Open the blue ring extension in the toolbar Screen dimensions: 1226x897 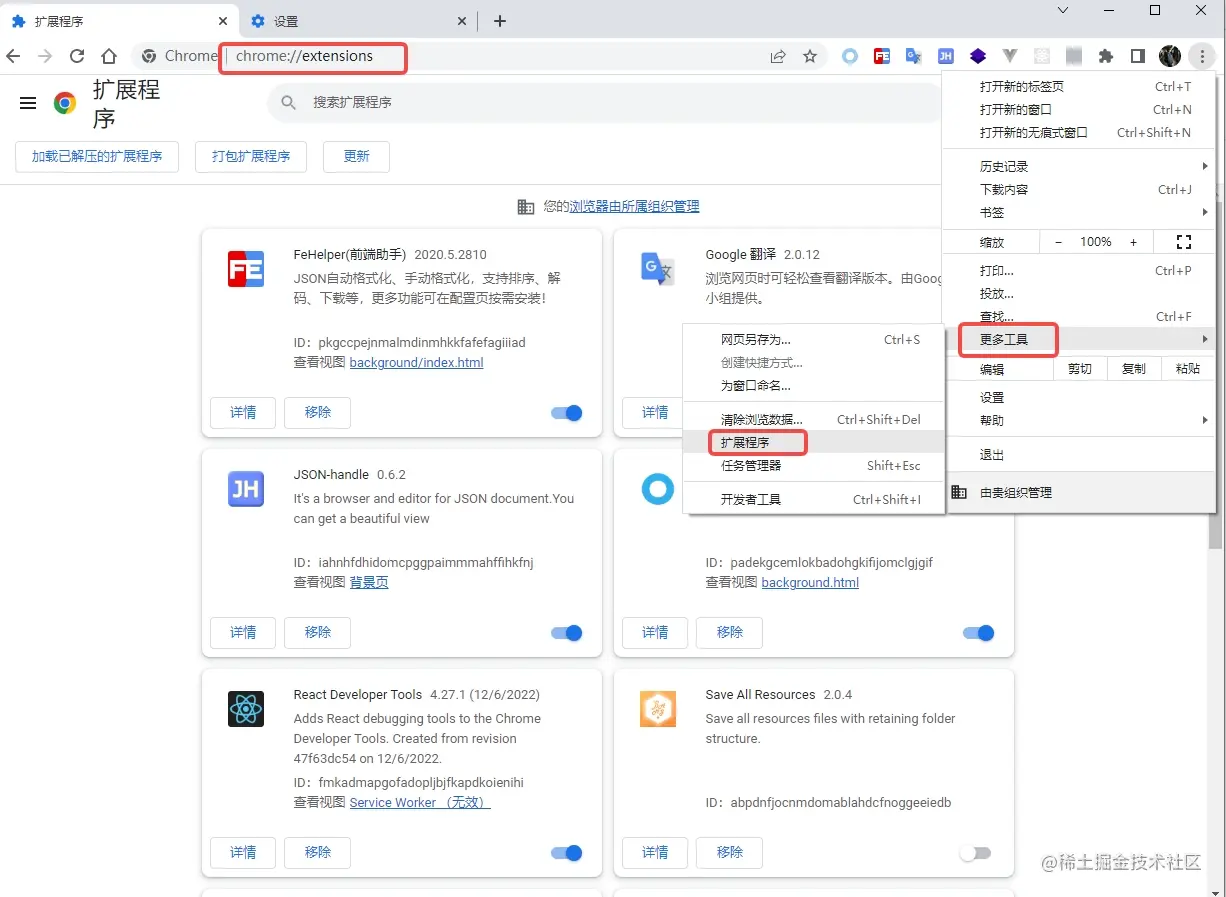(850, 56)
